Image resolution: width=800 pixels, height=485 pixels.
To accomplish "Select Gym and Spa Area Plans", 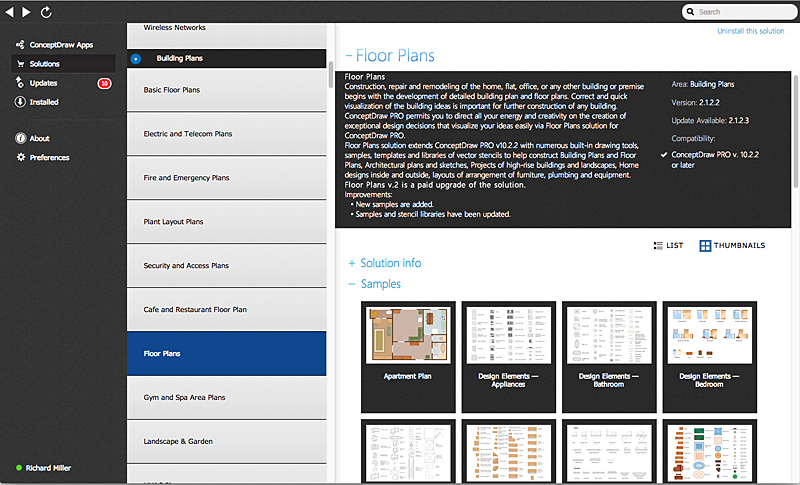I will pyautogui.click(x=227, y=397).
